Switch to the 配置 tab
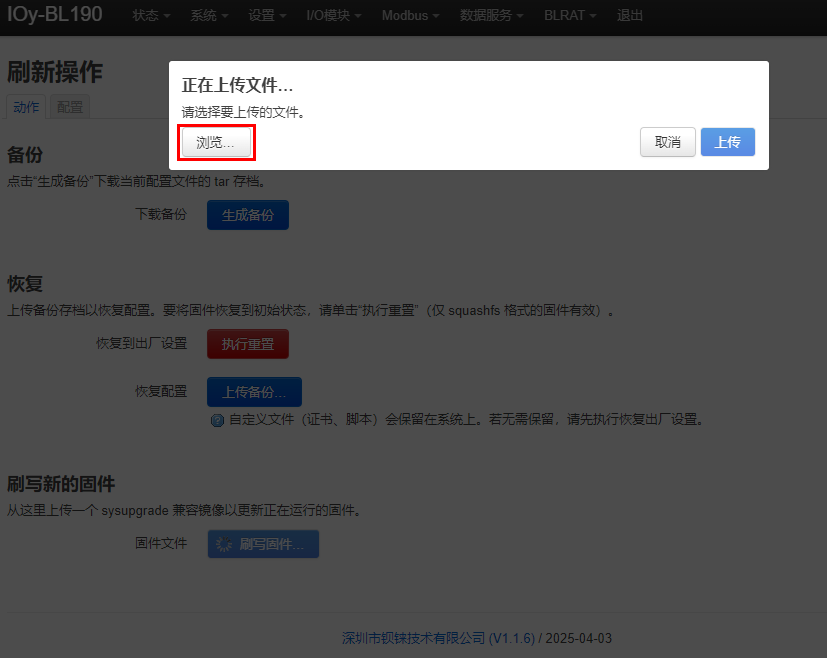The width and height of the screenshot is (827, 658). [x=70, y=107]
